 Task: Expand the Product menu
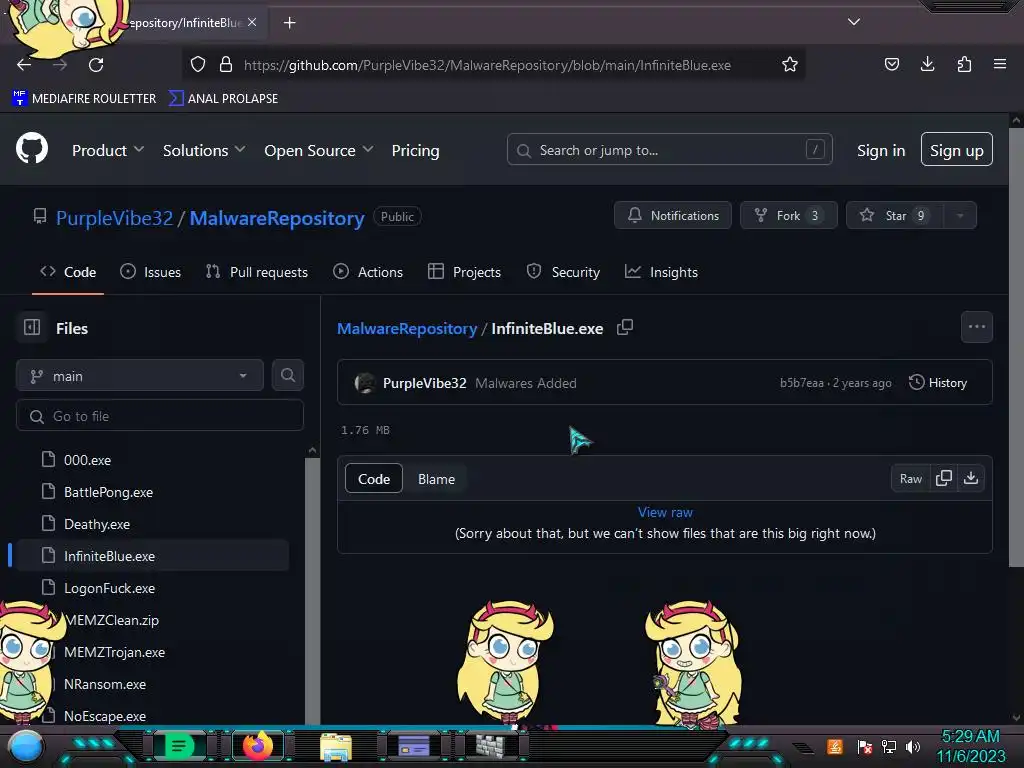pos(108,150)
